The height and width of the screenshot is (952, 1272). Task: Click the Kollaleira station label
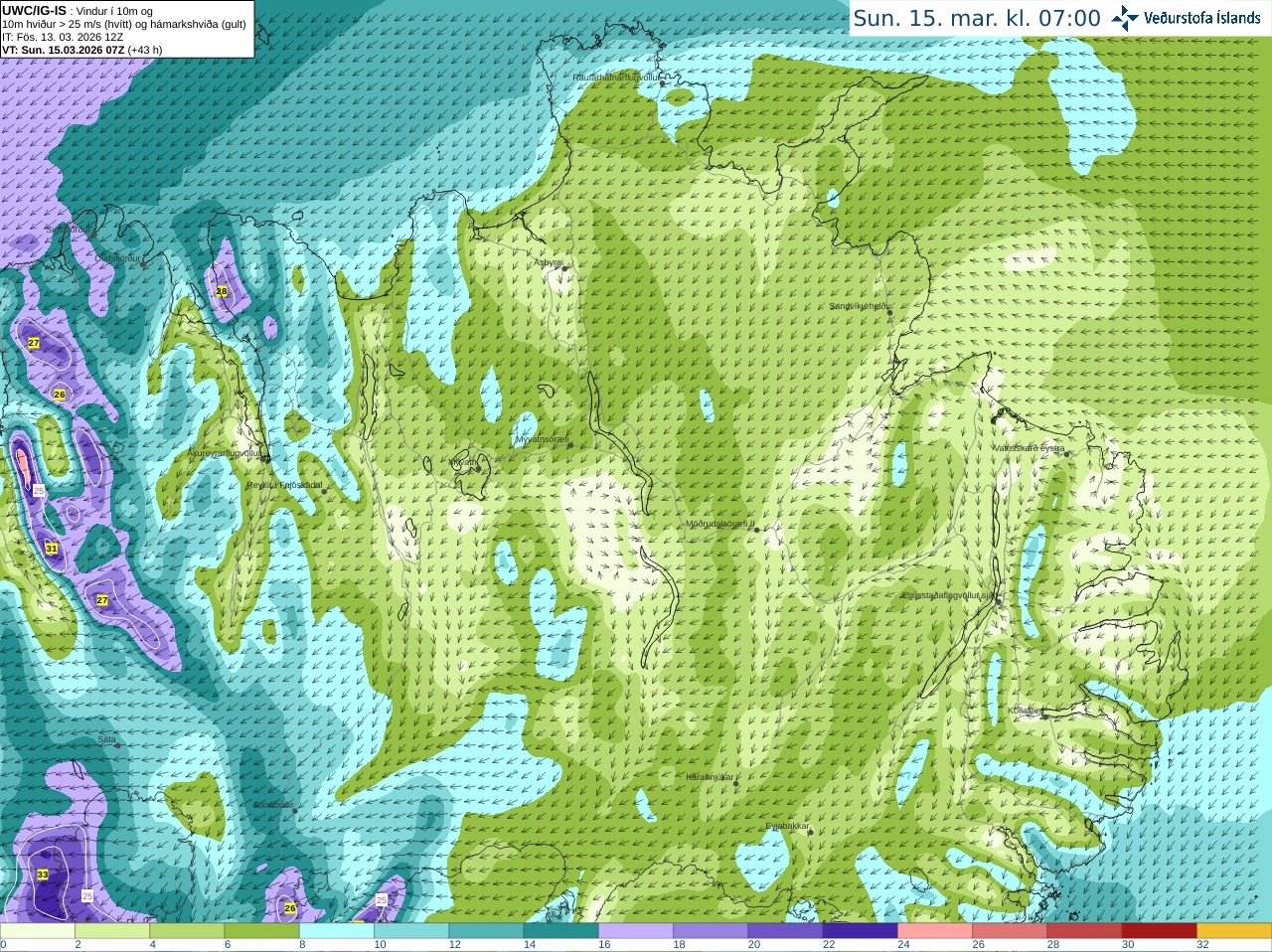tap(1026, 711)
